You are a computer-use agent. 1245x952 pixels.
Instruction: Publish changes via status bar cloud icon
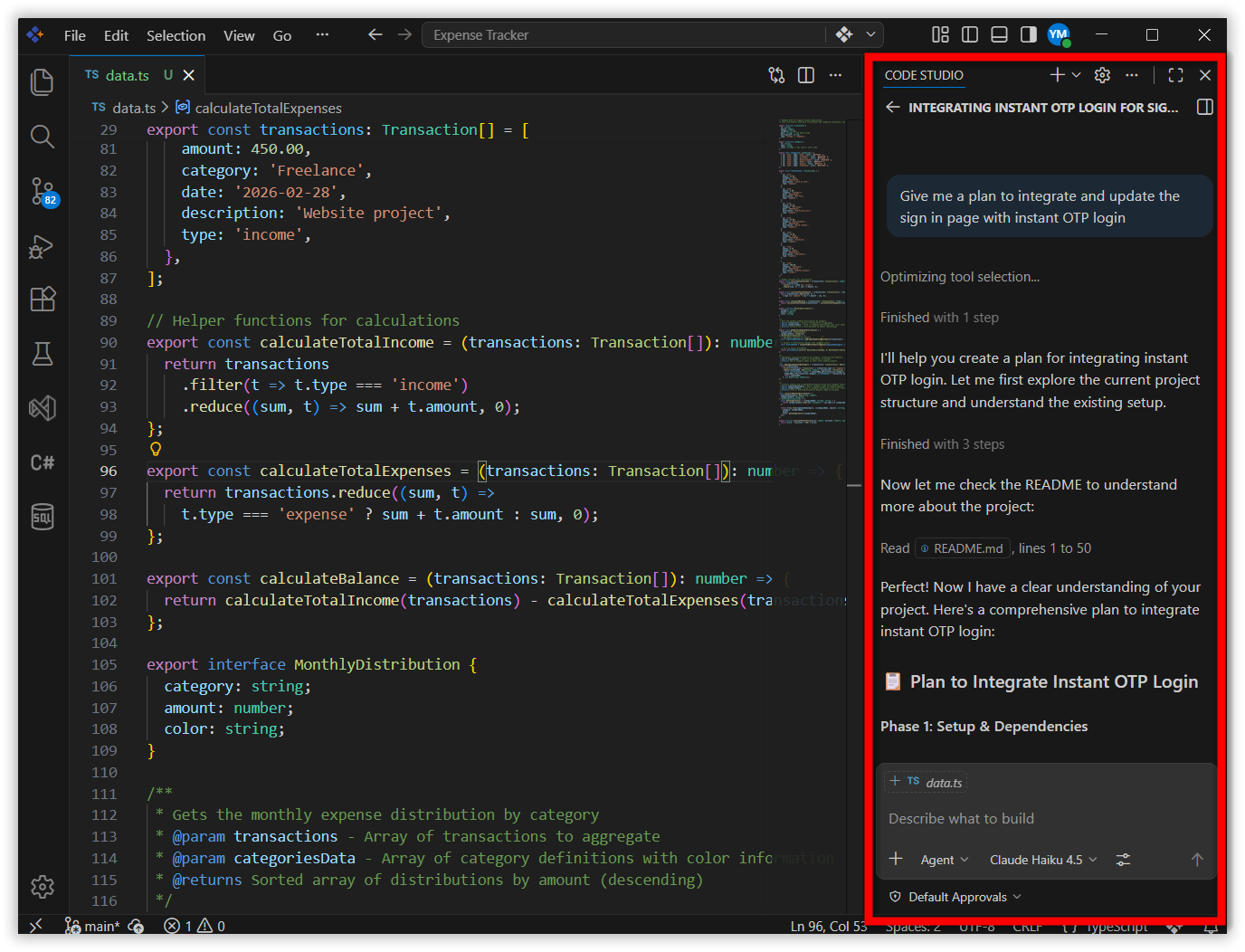click(136, 926)
